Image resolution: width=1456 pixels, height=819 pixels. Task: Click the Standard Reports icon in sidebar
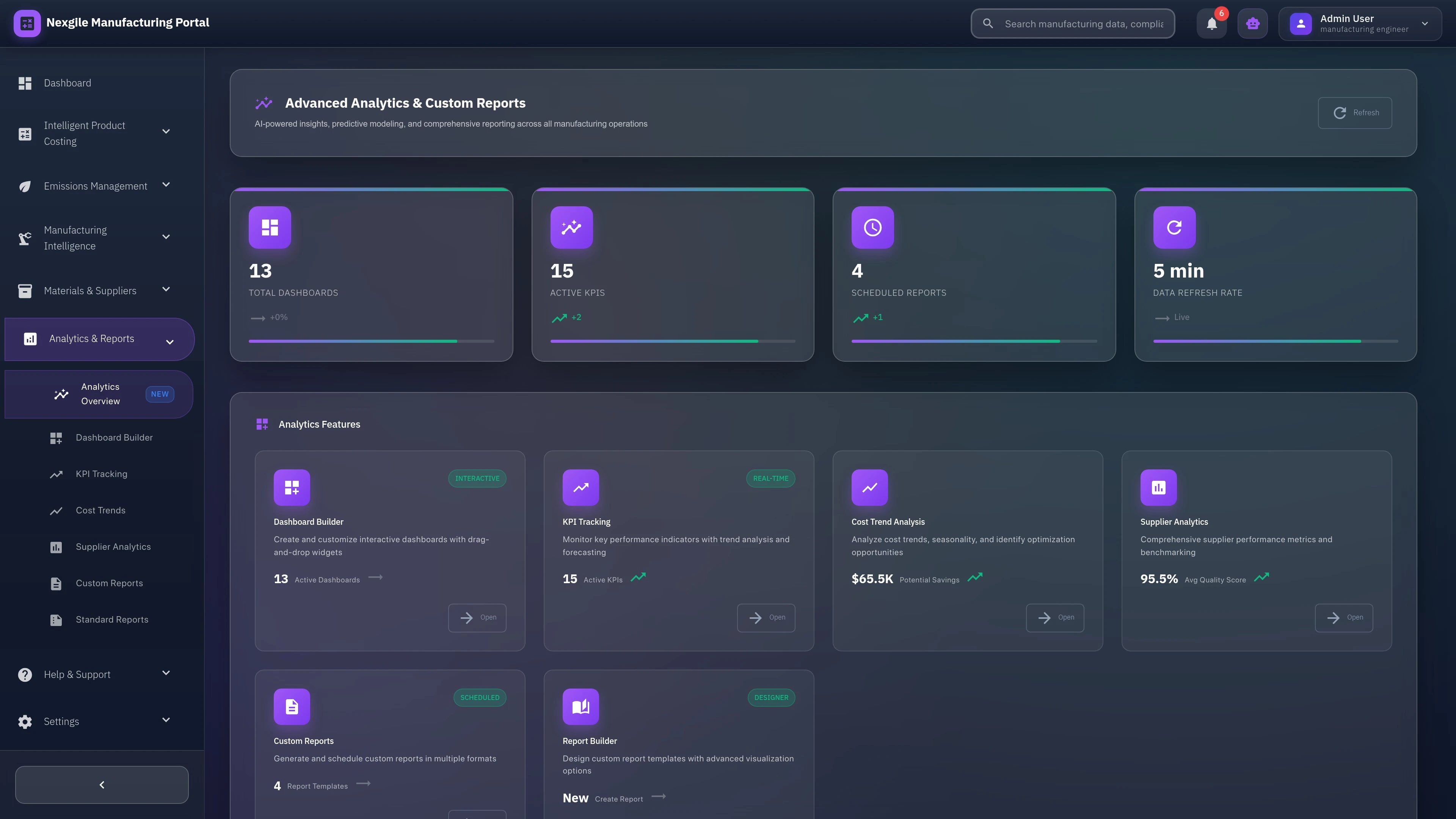pyautogui.click(x=56, y=620)
